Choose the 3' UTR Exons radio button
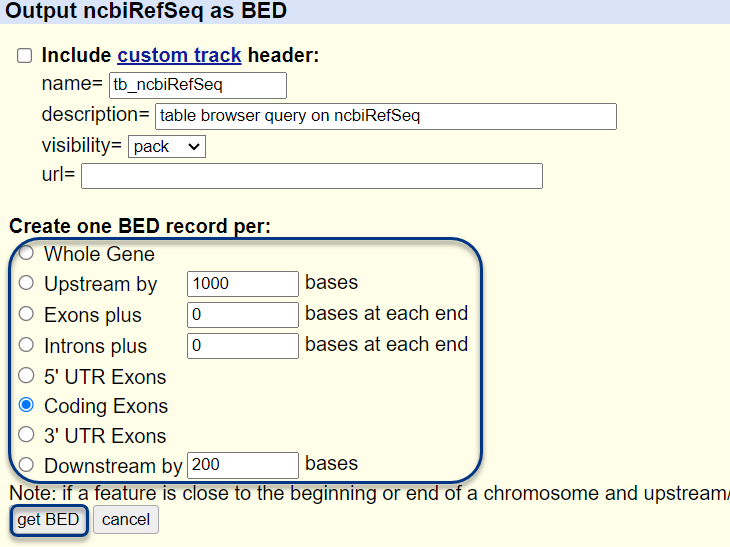Viewport: 730px width, 547px height. tap(26, 435)
